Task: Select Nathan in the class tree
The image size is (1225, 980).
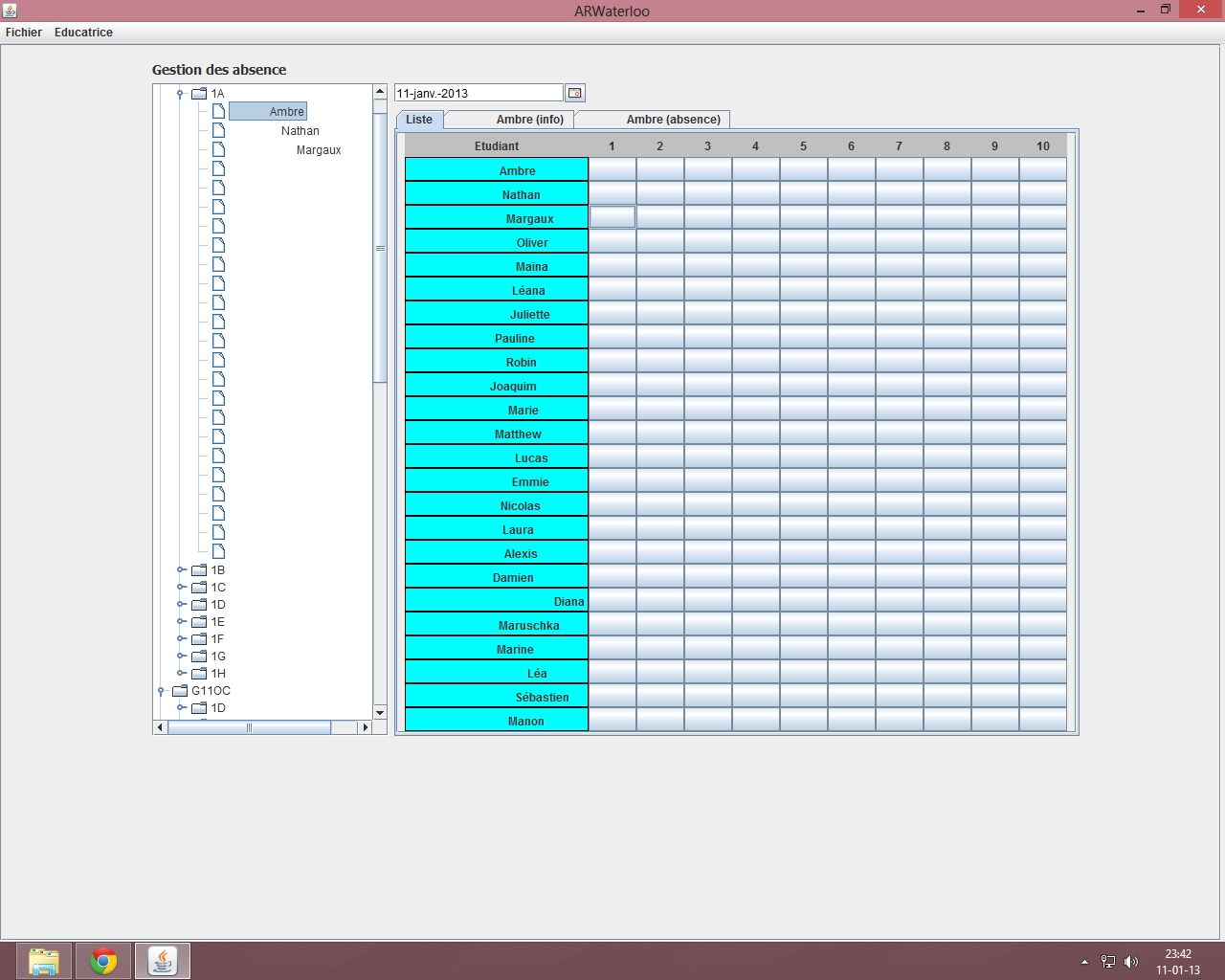Action: [x=300, y=131]
